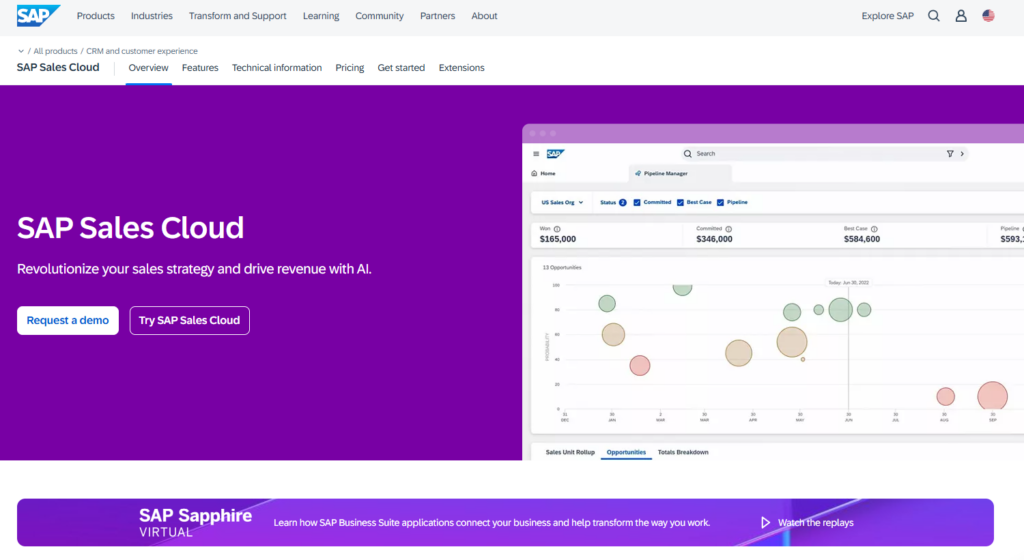1024x560 pixels.
Task: Click the SAP Sapphire Virtual banner title
Action: tap(195, 523)
